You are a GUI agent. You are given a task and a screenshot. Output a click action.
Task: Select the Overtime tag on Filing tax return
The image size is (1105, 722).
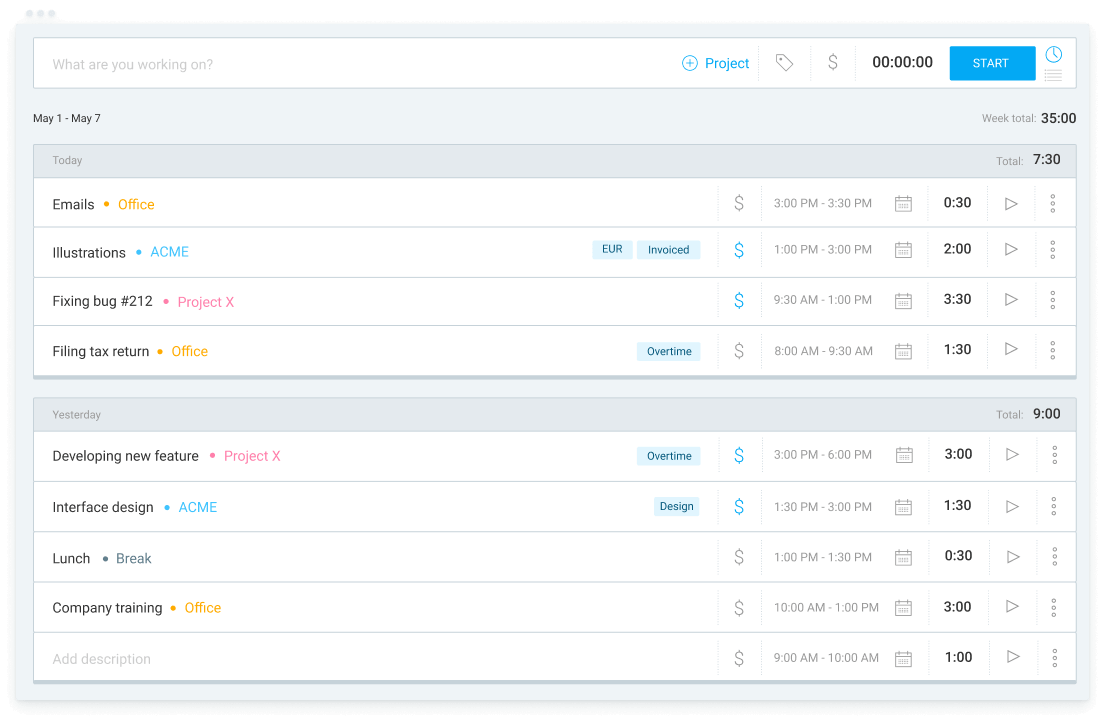668,351
